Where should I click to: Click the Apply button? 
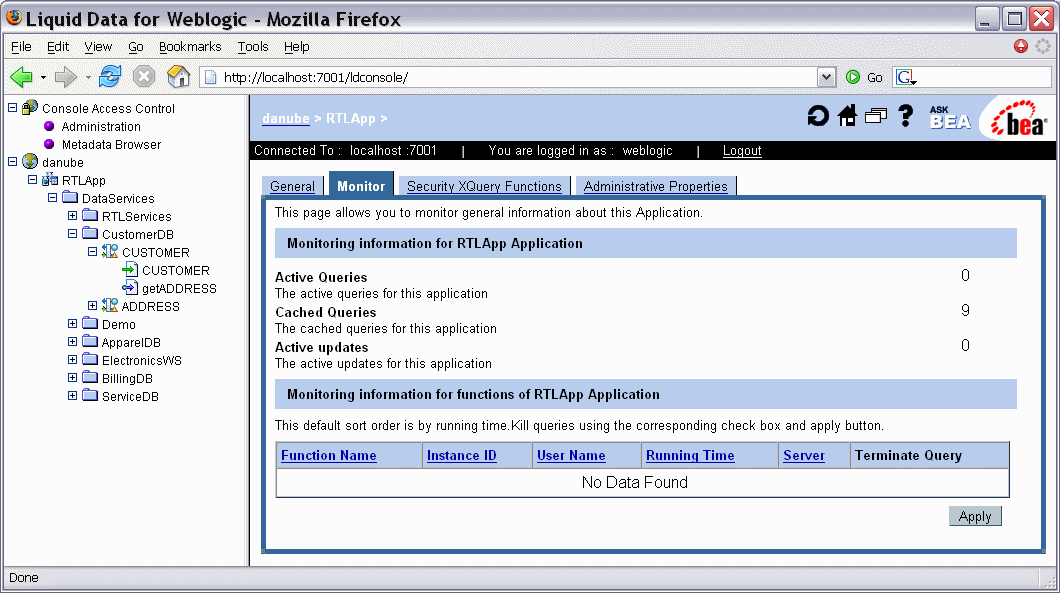pyautogui.click(x=975, y=516)
